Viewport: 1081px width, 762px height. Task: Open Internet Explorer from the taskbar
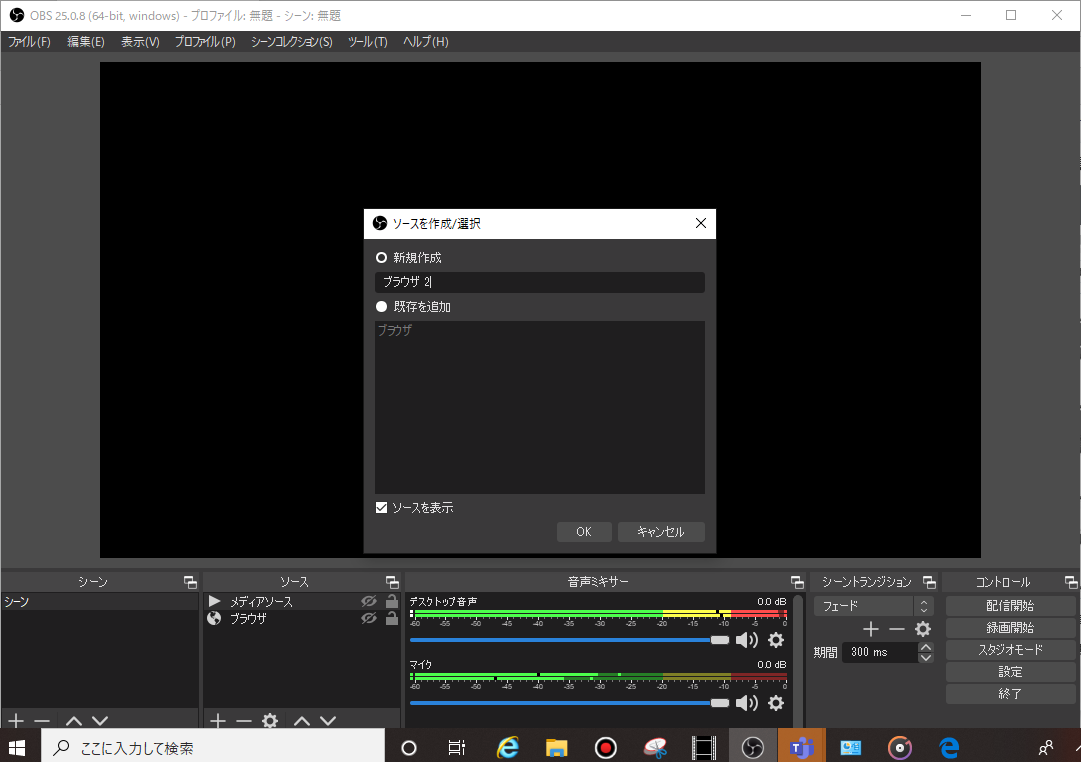click(x=507, y=747)
